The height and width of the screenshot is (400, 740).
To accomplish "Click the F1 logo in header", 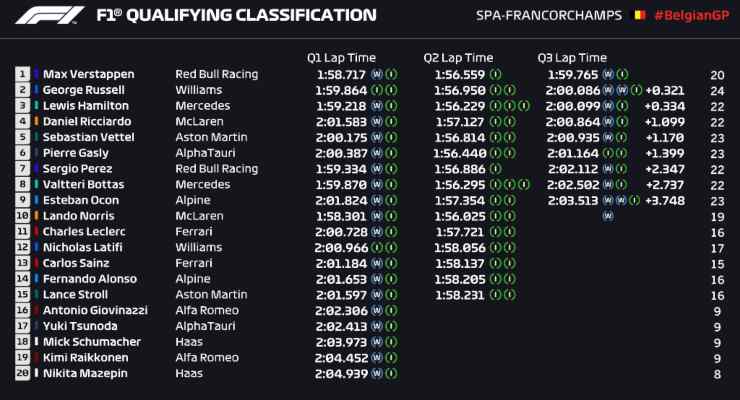I will tap(50, 15).
